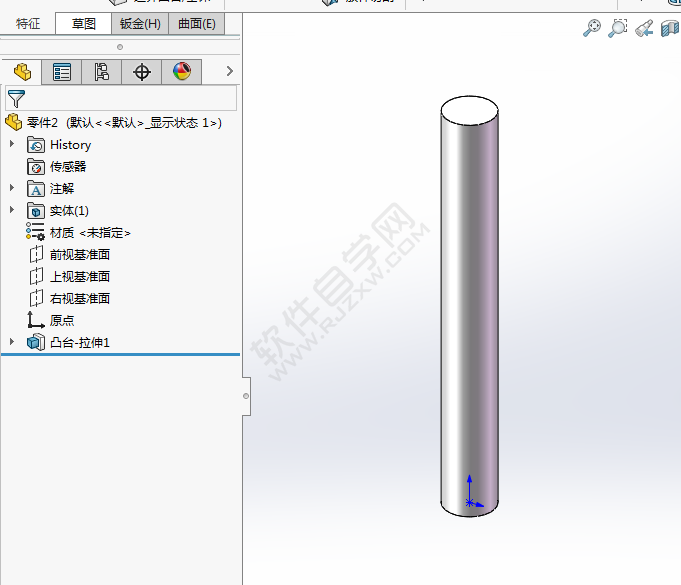Click the 凸台-拉伸1 extrude feature icon
Screen dimensions: 681x585
pyautogui.click(x=36, y=342)
